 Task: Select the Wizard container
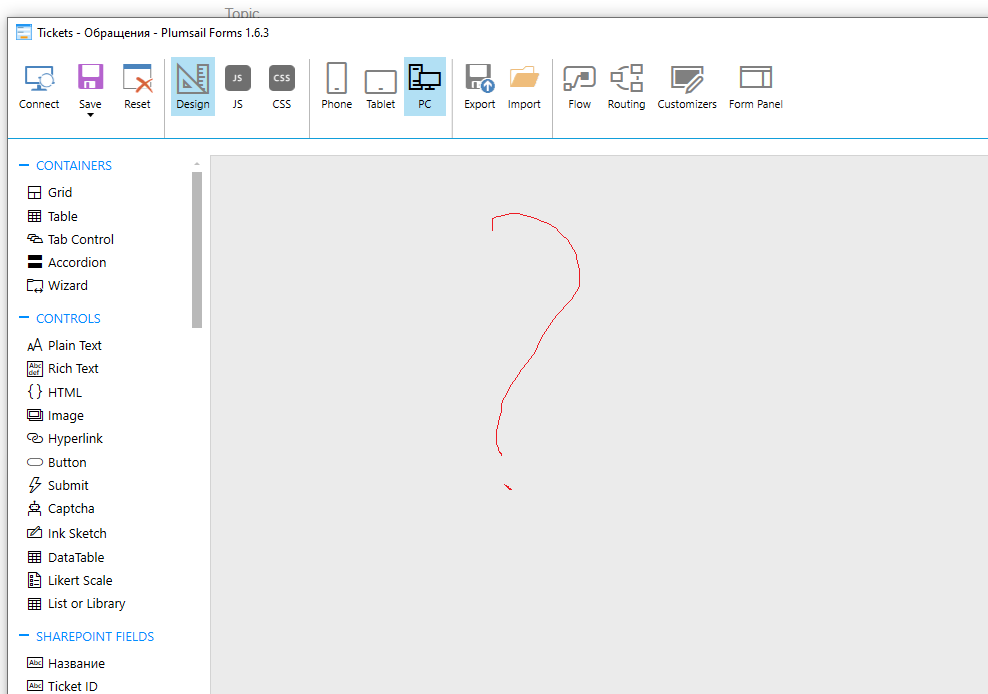tap(57, 286)
